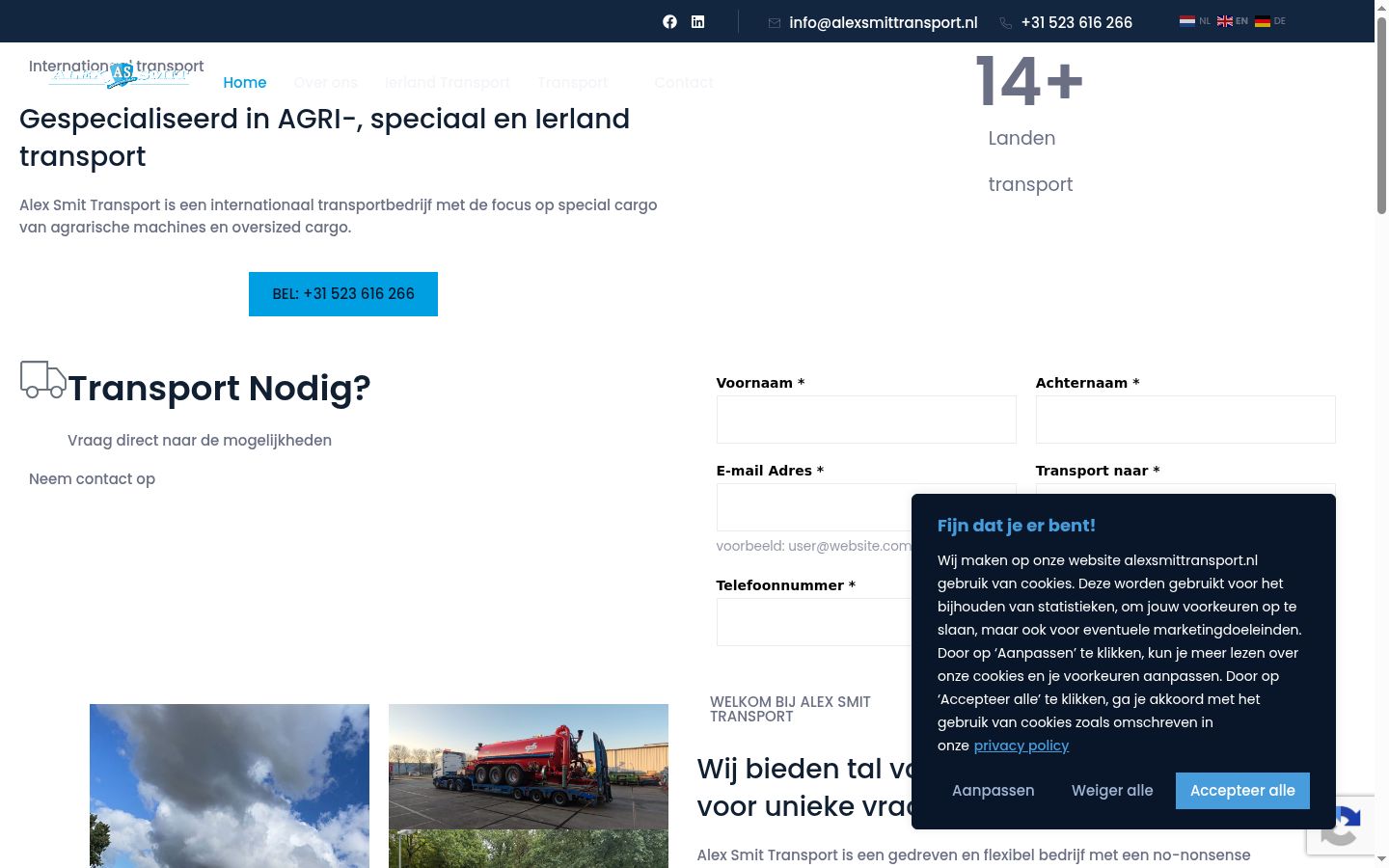This screenshot has width=1389, height=868.
Task: Click email link info@alexsmittransport.nl
Action: pos(884,22)
